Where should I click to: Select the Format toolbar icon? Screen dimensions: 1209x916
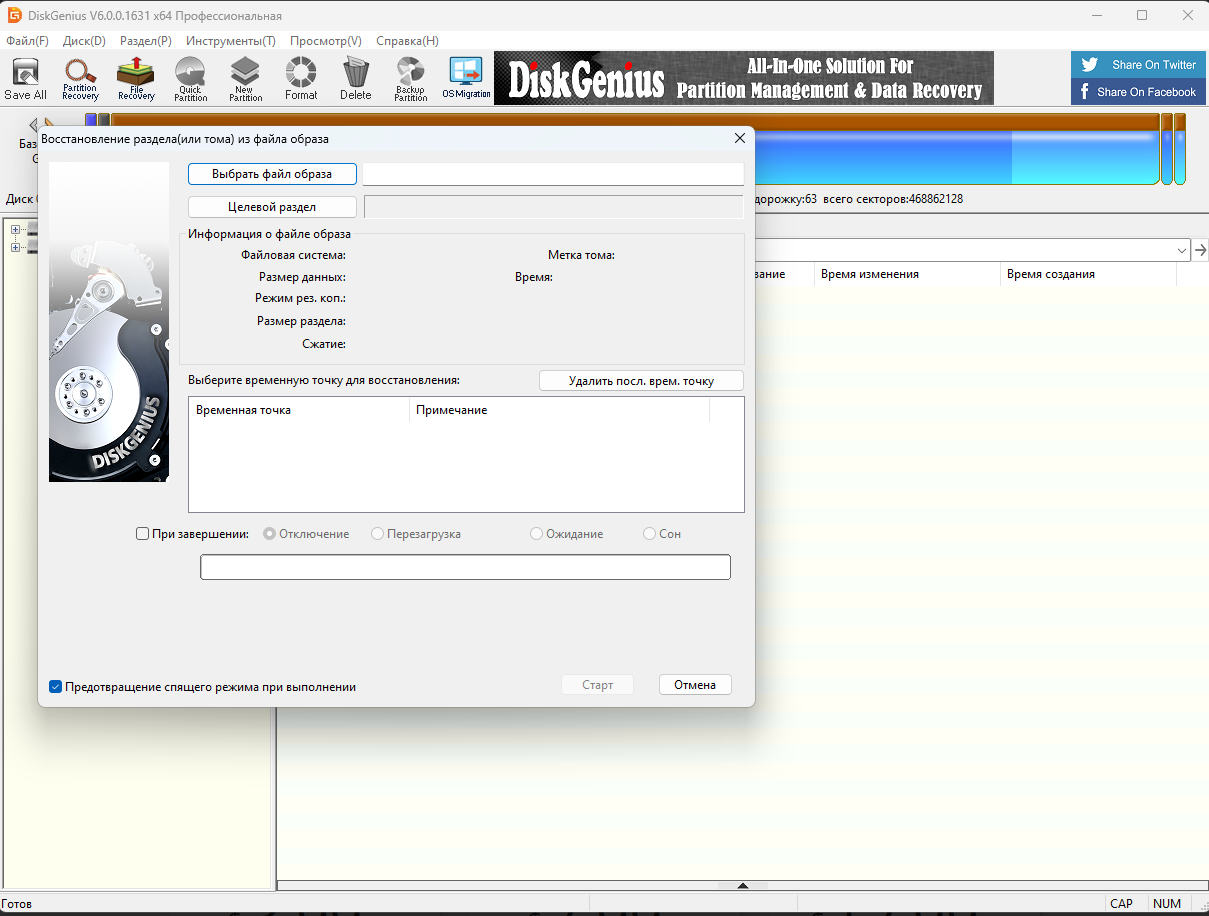click(x=301, y=78)
